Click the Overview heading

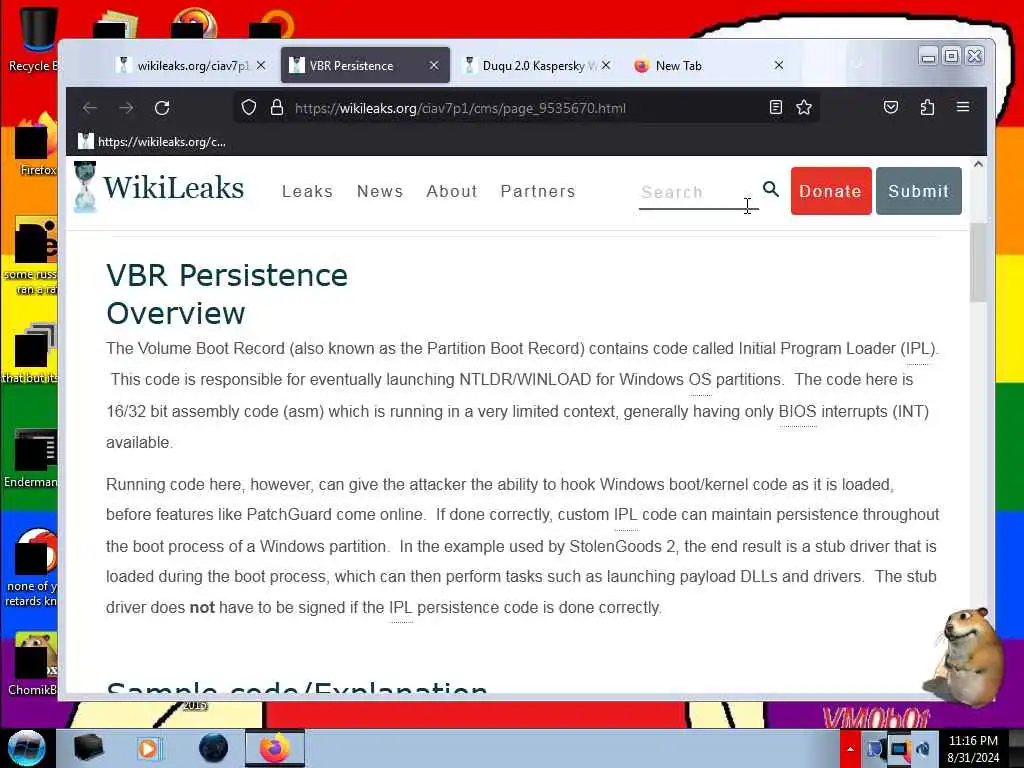(x=176, y=313)
